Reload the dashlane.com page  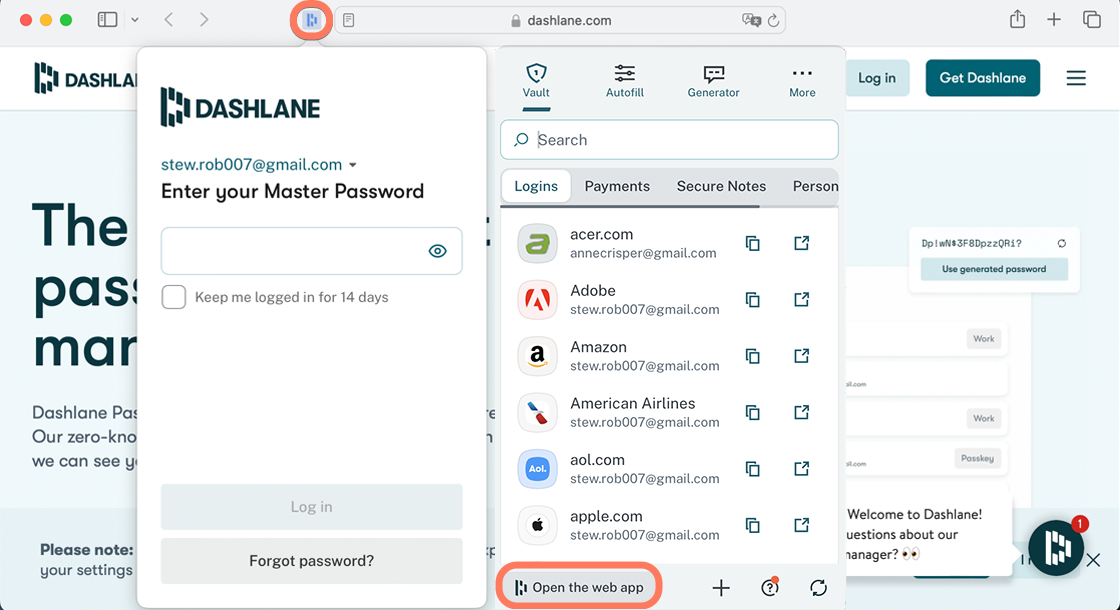[x=774, y=21]
